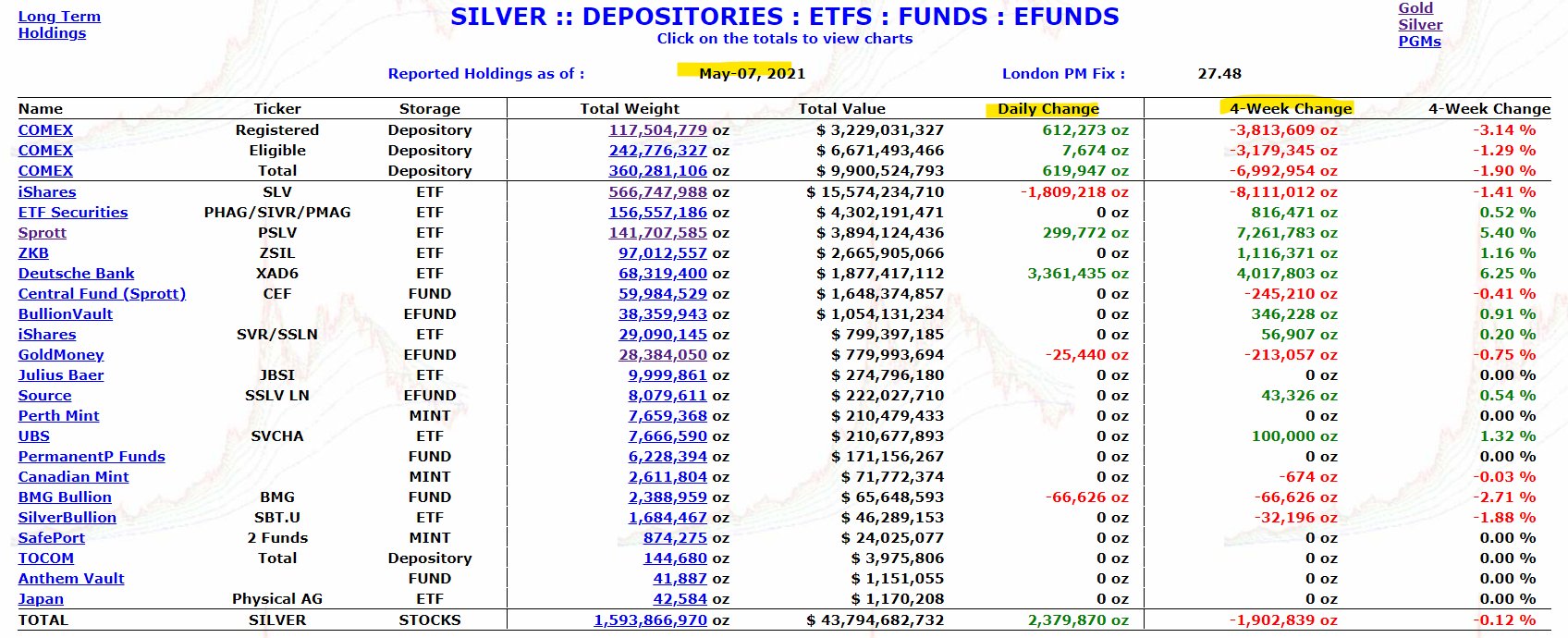Open the 7,659,368 oz Perth Mint total

[668, 416]
